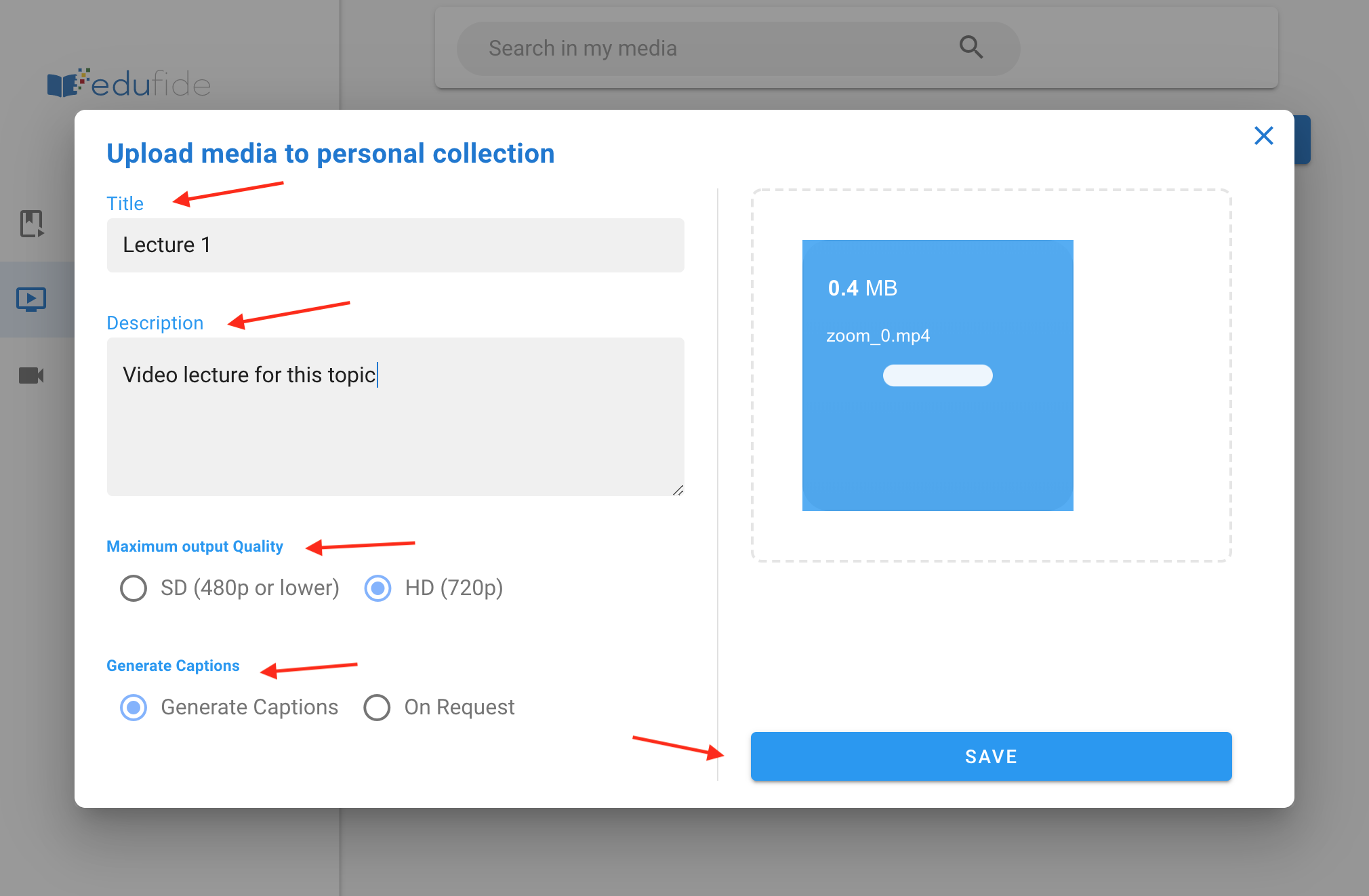Open the bookmarked media sidebar icon
This screenshot has height=896, width=1369.
pyautogui.click(x=32, y=224)
